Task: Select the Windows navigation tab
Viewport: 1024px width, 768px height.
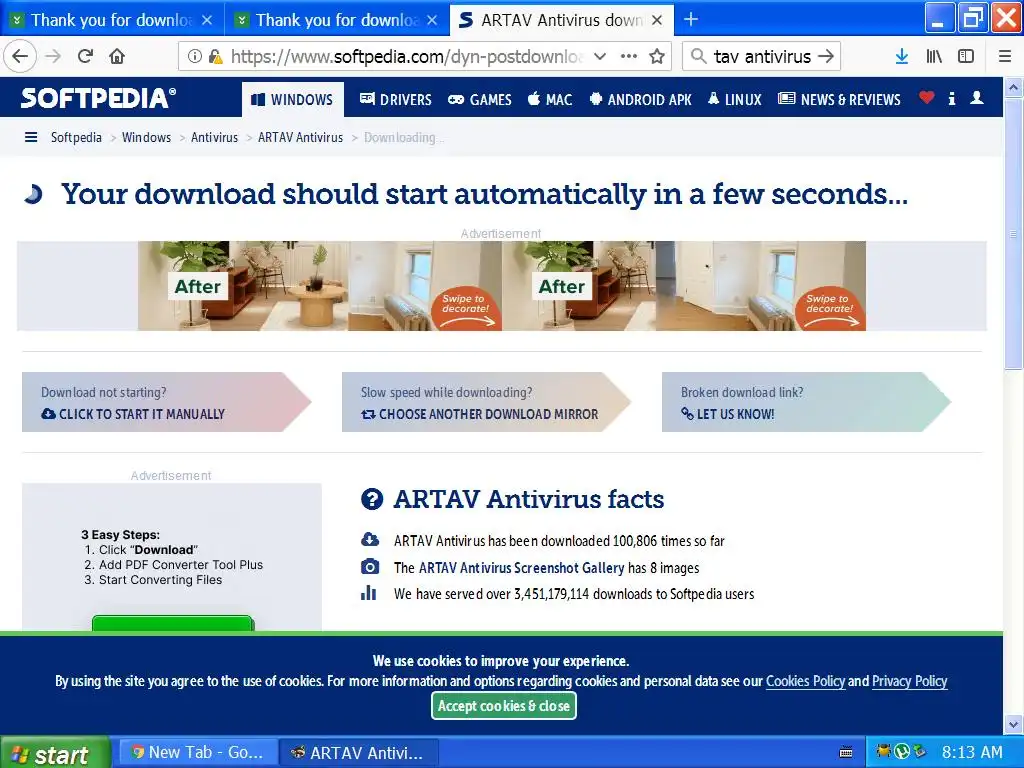Action: coord(293,99)
